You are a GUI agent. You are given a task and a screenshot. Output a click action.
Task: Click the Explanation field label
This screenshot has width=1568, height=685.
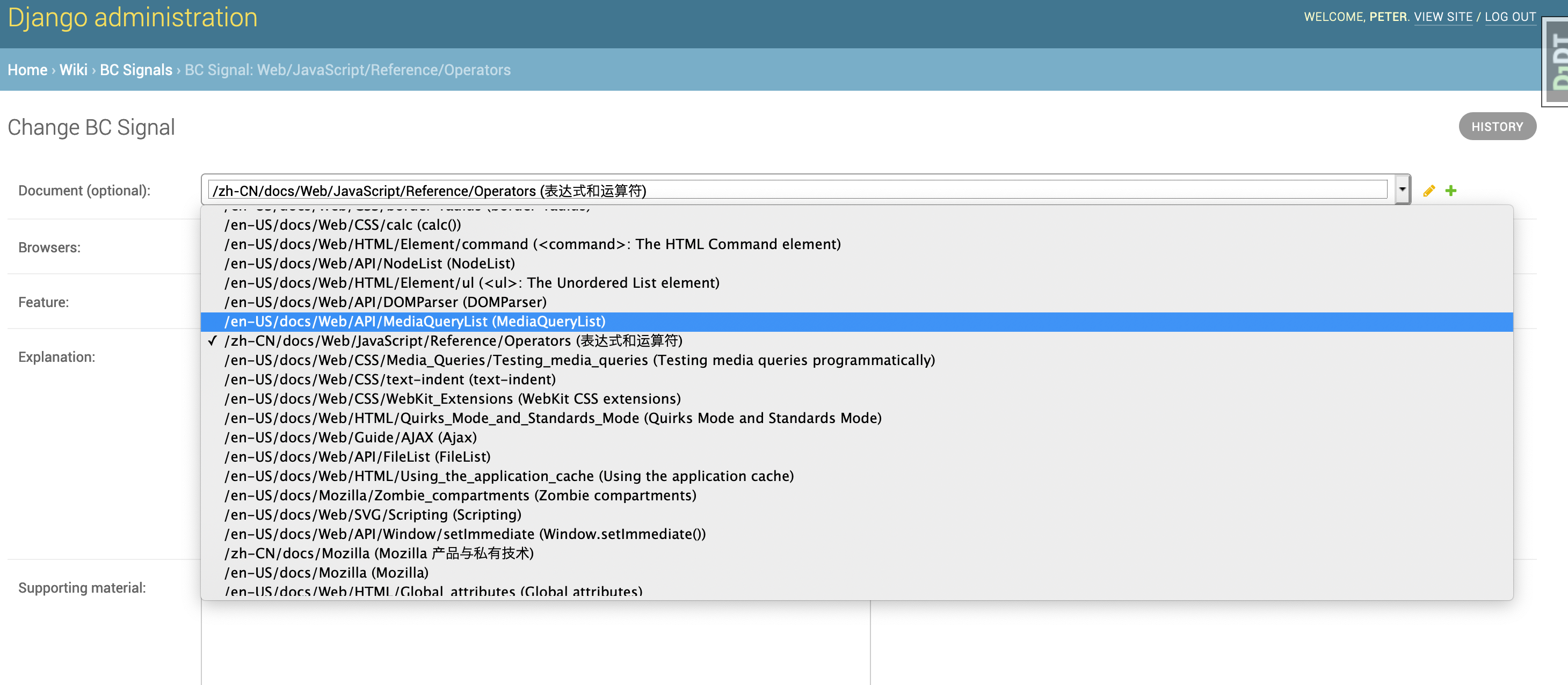[x=56, y=357]
